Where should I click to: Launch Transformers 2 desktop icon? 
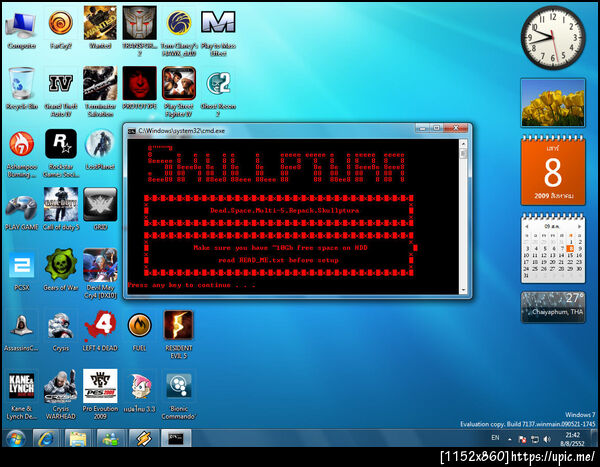point(139,31)
